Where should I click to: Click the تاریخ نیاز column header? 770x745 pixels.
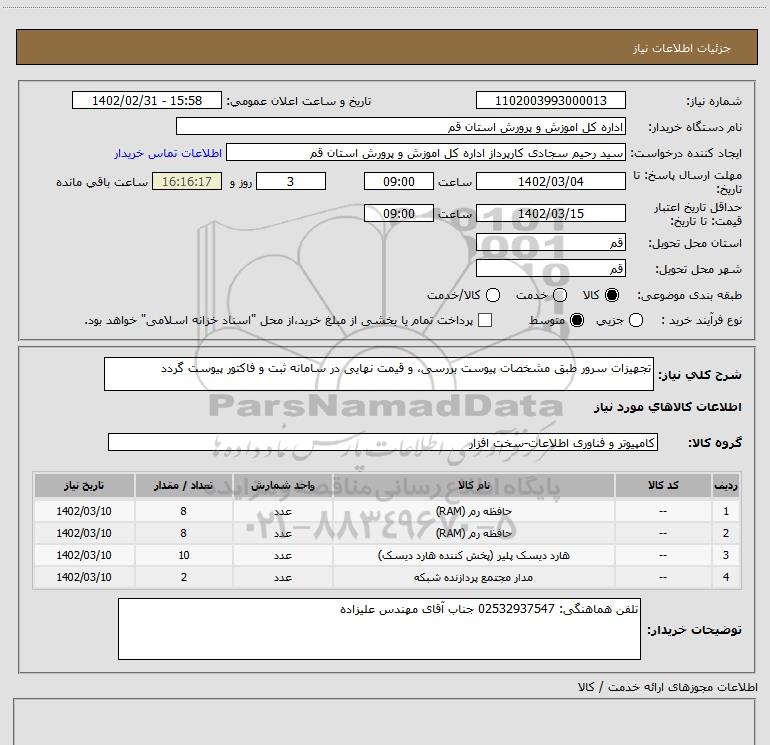[84, 486]
